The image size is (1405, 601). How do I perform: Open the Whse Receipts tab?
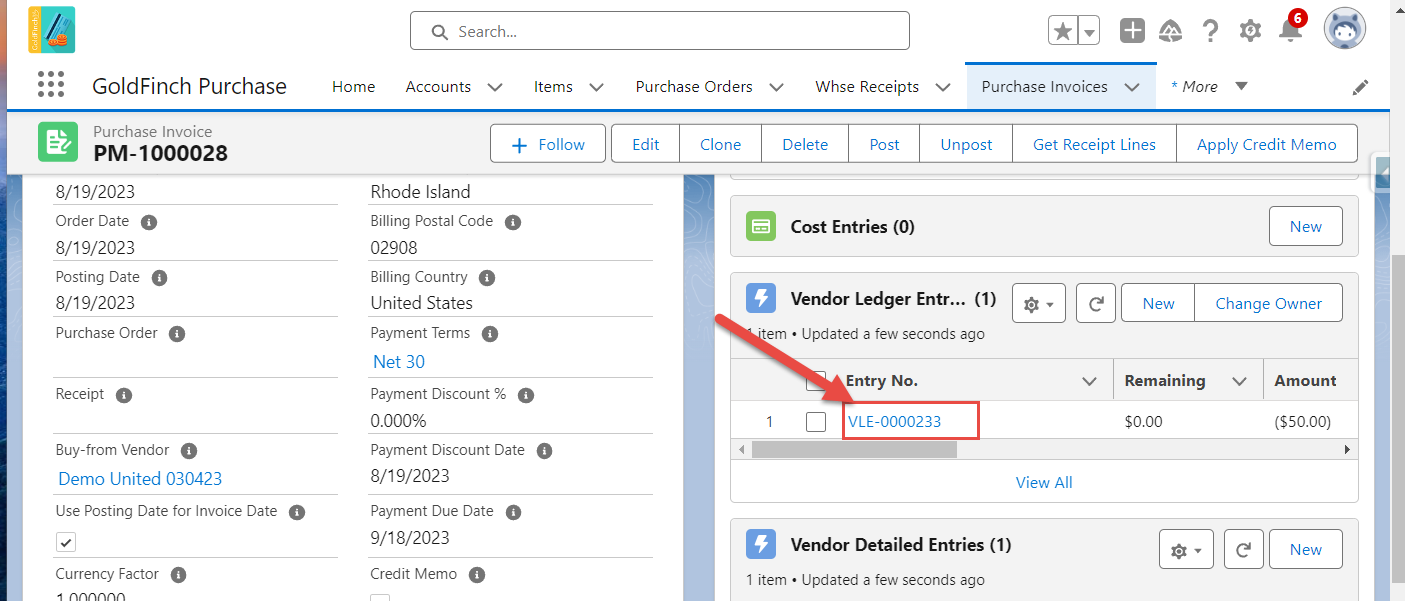click(x=867, y=87)
